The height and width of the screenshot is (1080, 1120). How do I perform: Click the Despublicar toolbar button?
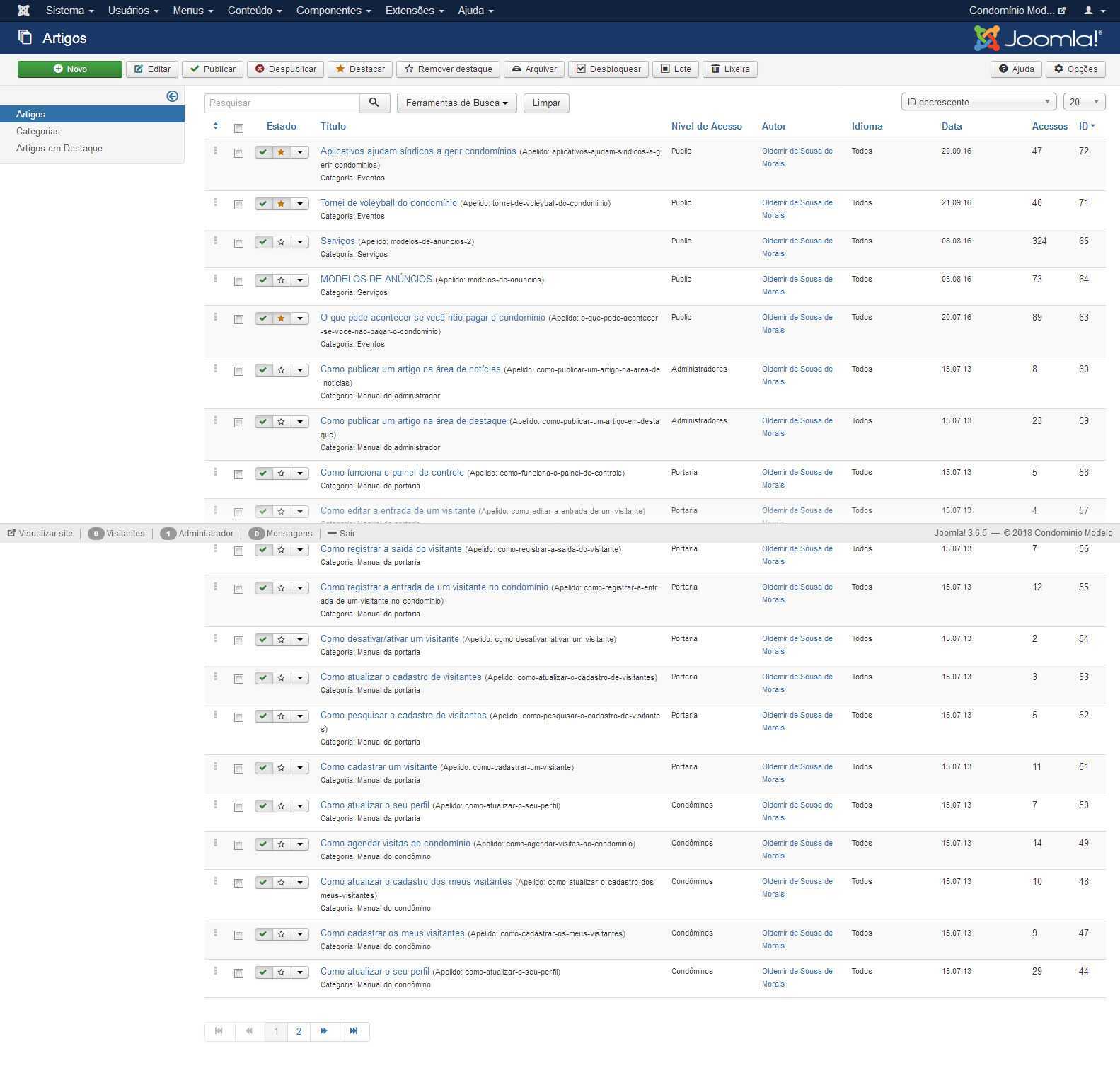286,69
